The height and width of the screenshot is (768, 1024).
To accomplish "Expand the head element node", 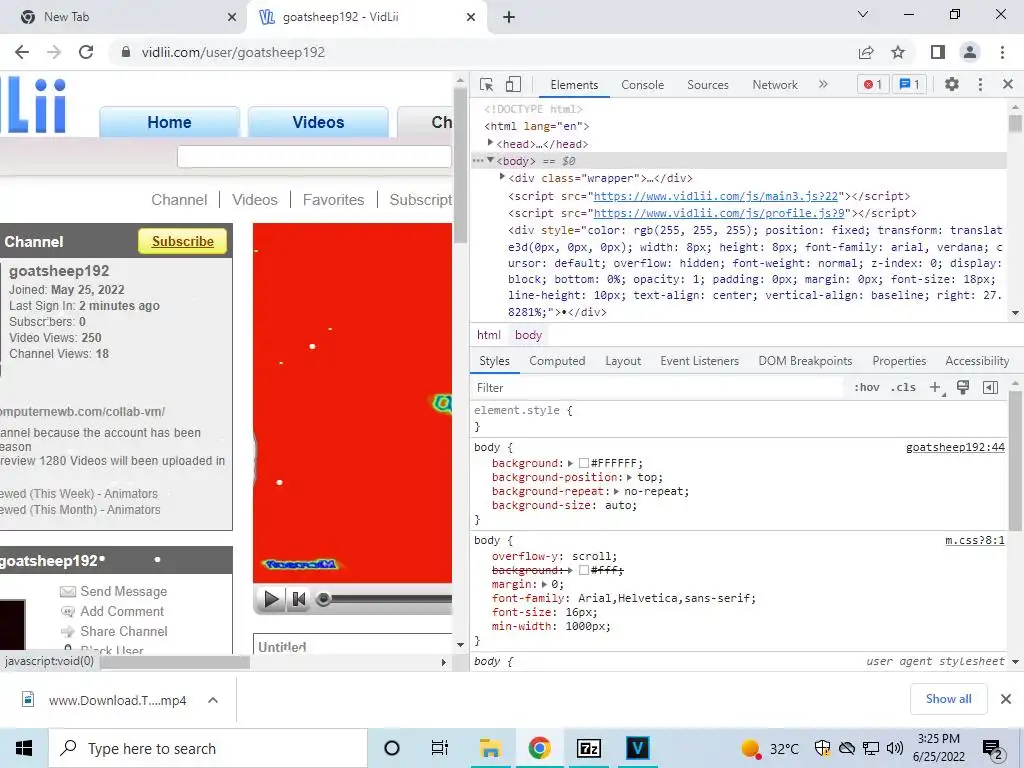I will pyautogui.click(x=490, y=142).
